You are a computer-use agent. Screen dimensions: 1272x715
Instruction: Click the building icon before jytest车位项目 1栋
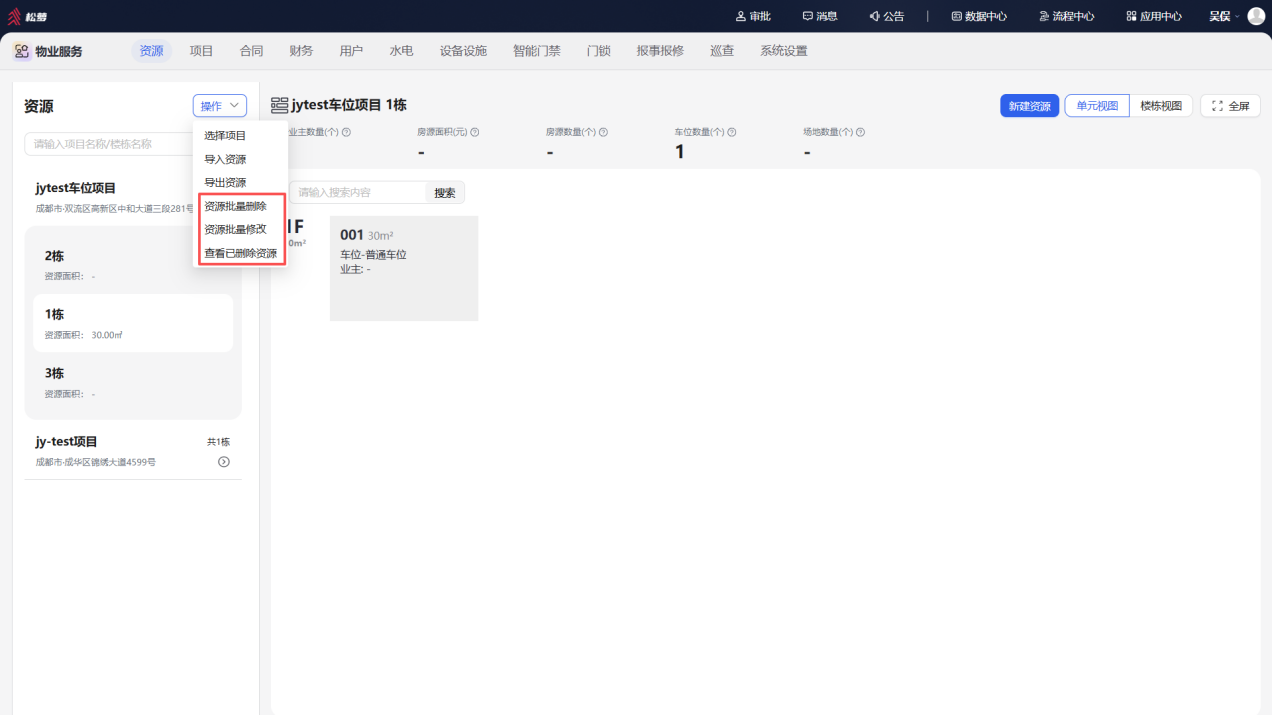point(279,105)
